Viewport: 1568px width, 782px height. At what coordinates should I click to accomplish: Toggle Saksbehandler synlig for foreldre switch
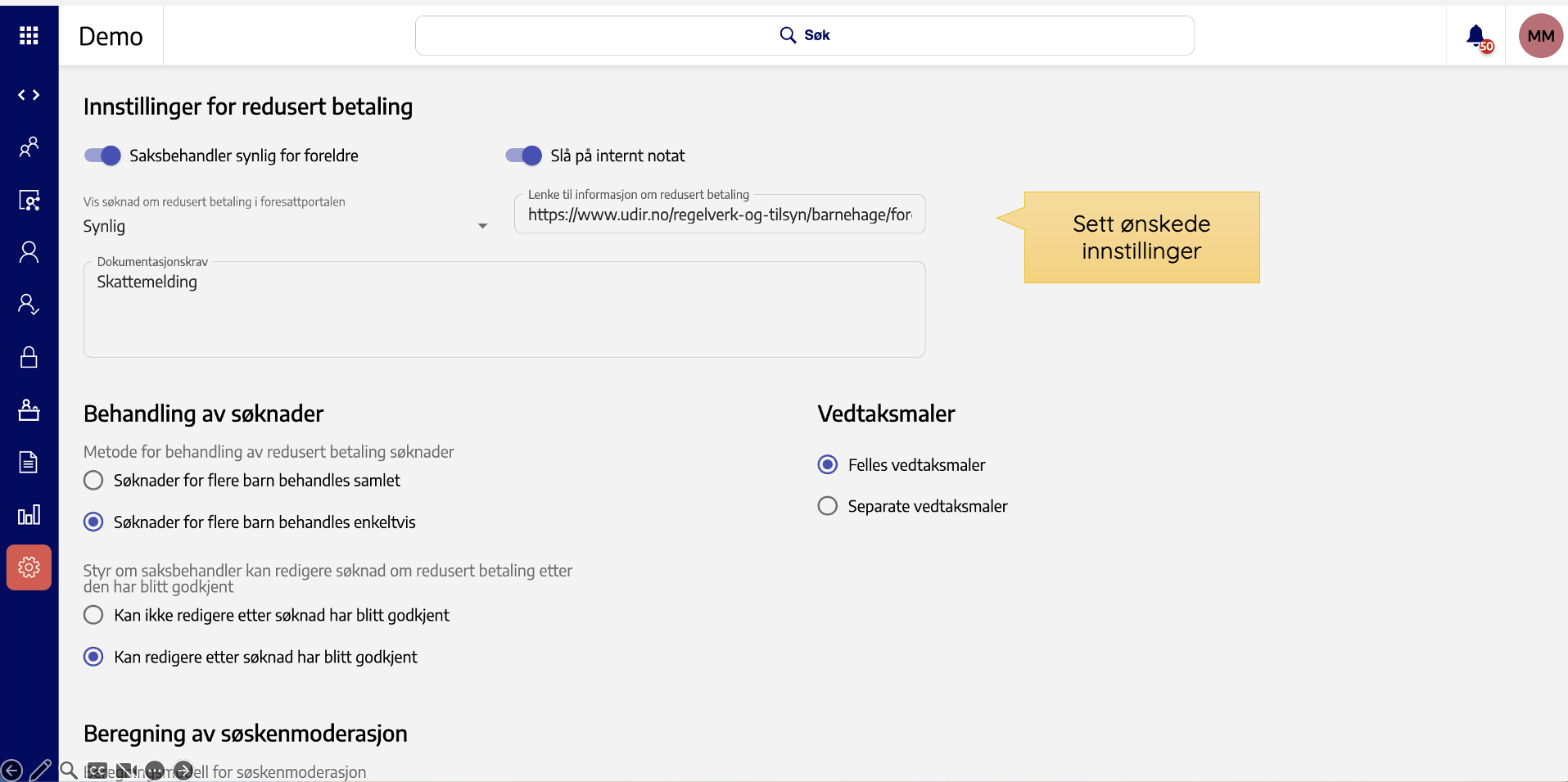pos(102,156)
